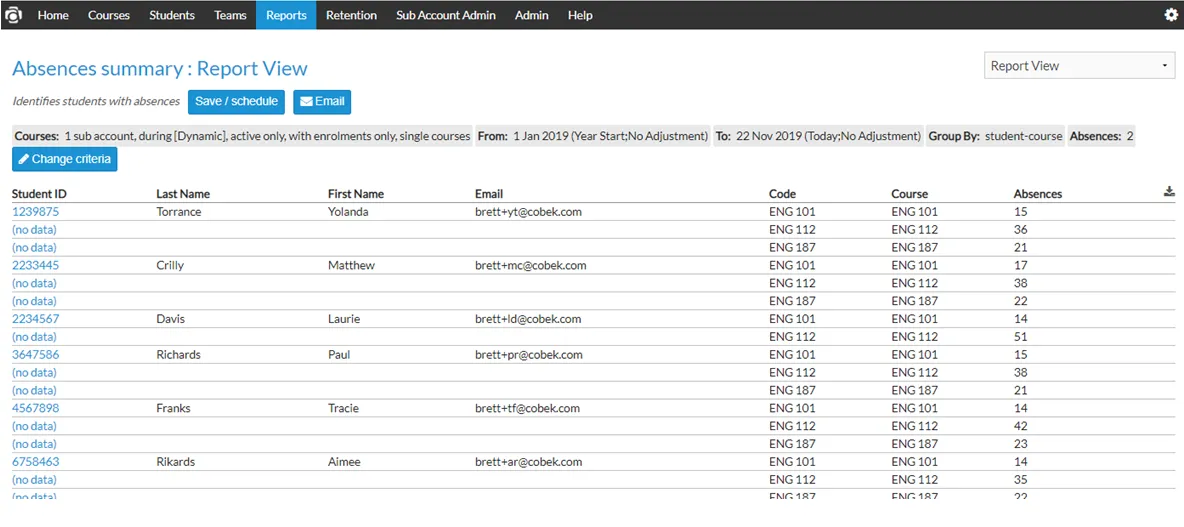This screenshot has height=527, width=1184.
Task: Open the Admin menu
Action: click(532, 15)
